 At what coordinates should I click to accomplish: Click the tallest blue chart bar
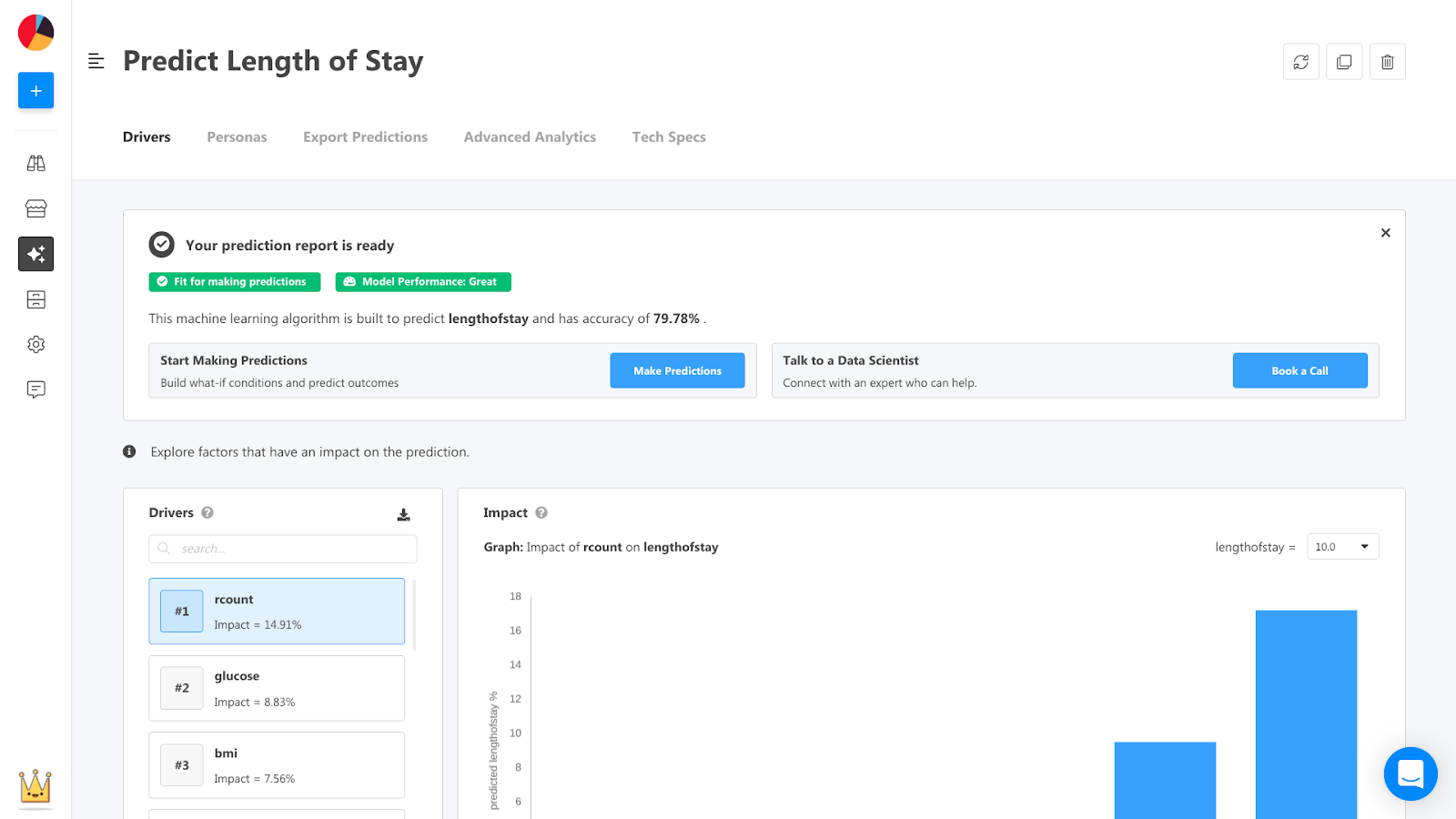(1306, 714)
